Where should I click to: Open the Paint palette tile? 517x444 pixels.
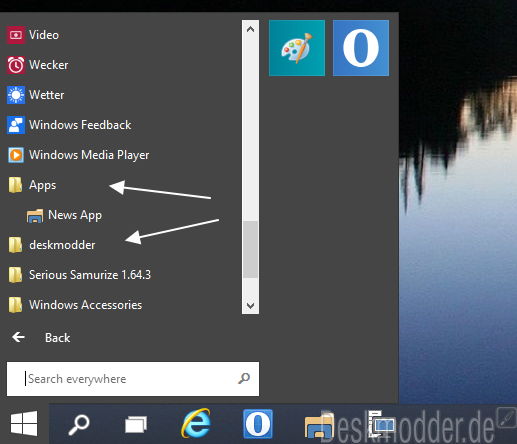tap(297, 48)
